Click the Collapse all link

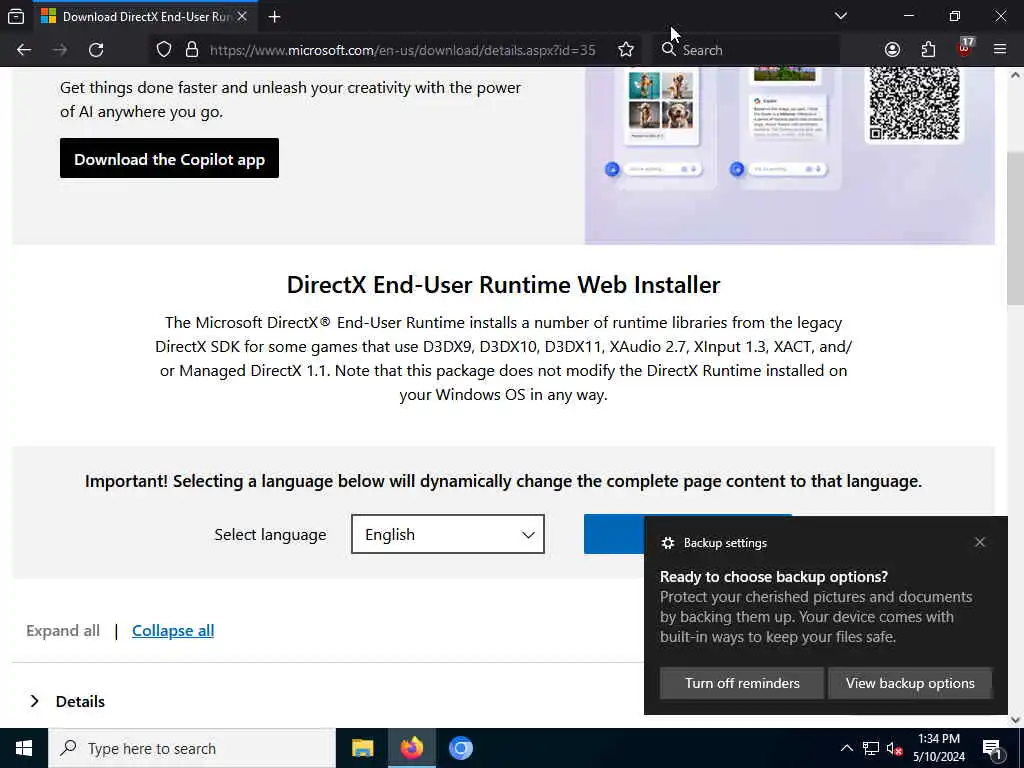[173, 630]
